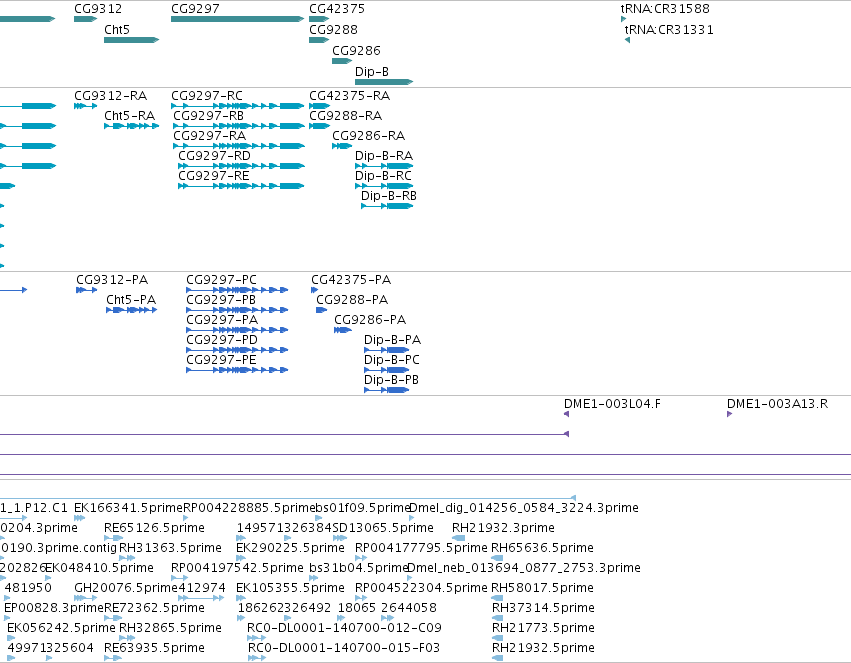
Task: Open transcript CG9312-RA
Action: [x=111, y=96]
